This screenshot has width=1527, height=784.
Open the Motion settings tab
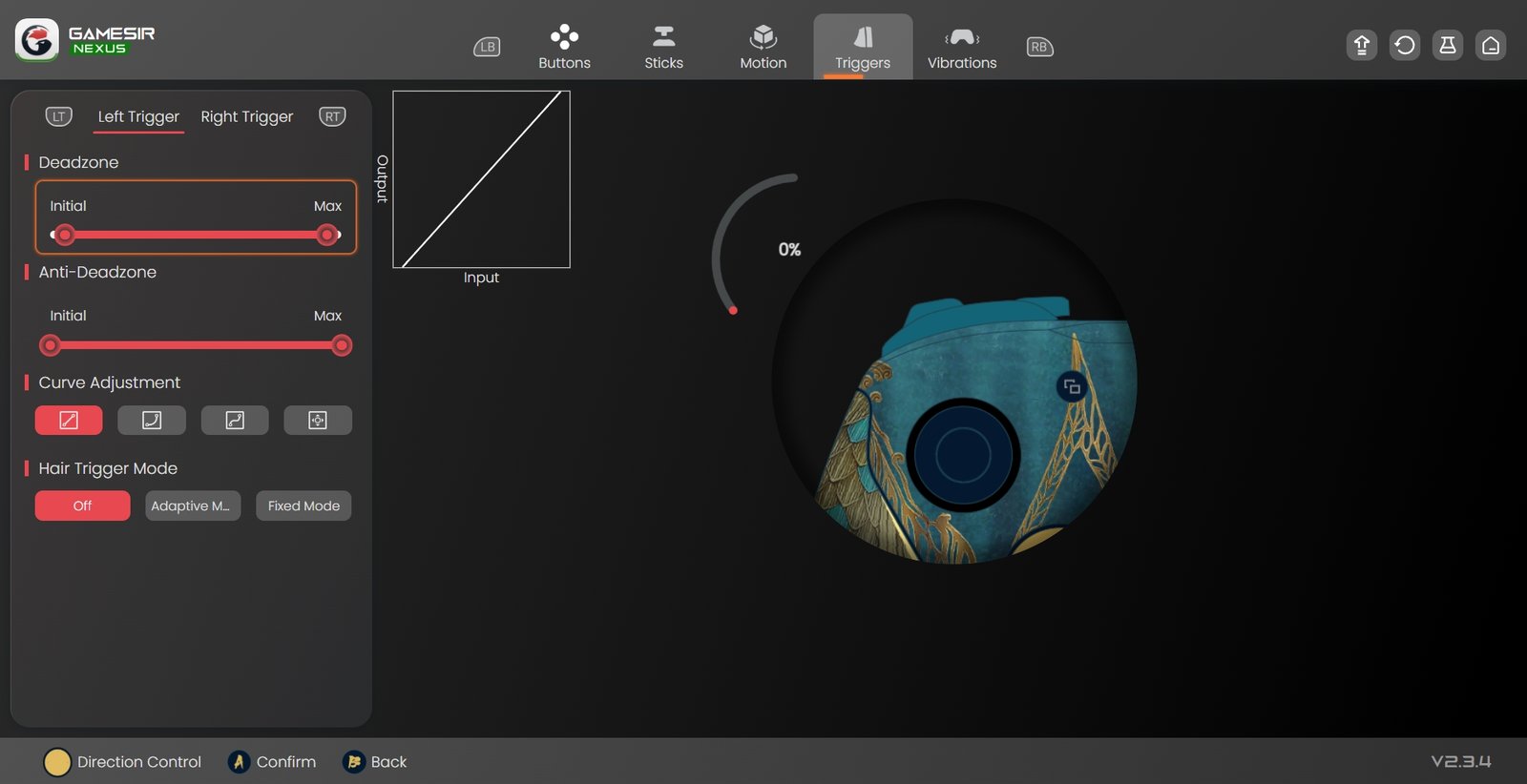pos(763,47)
